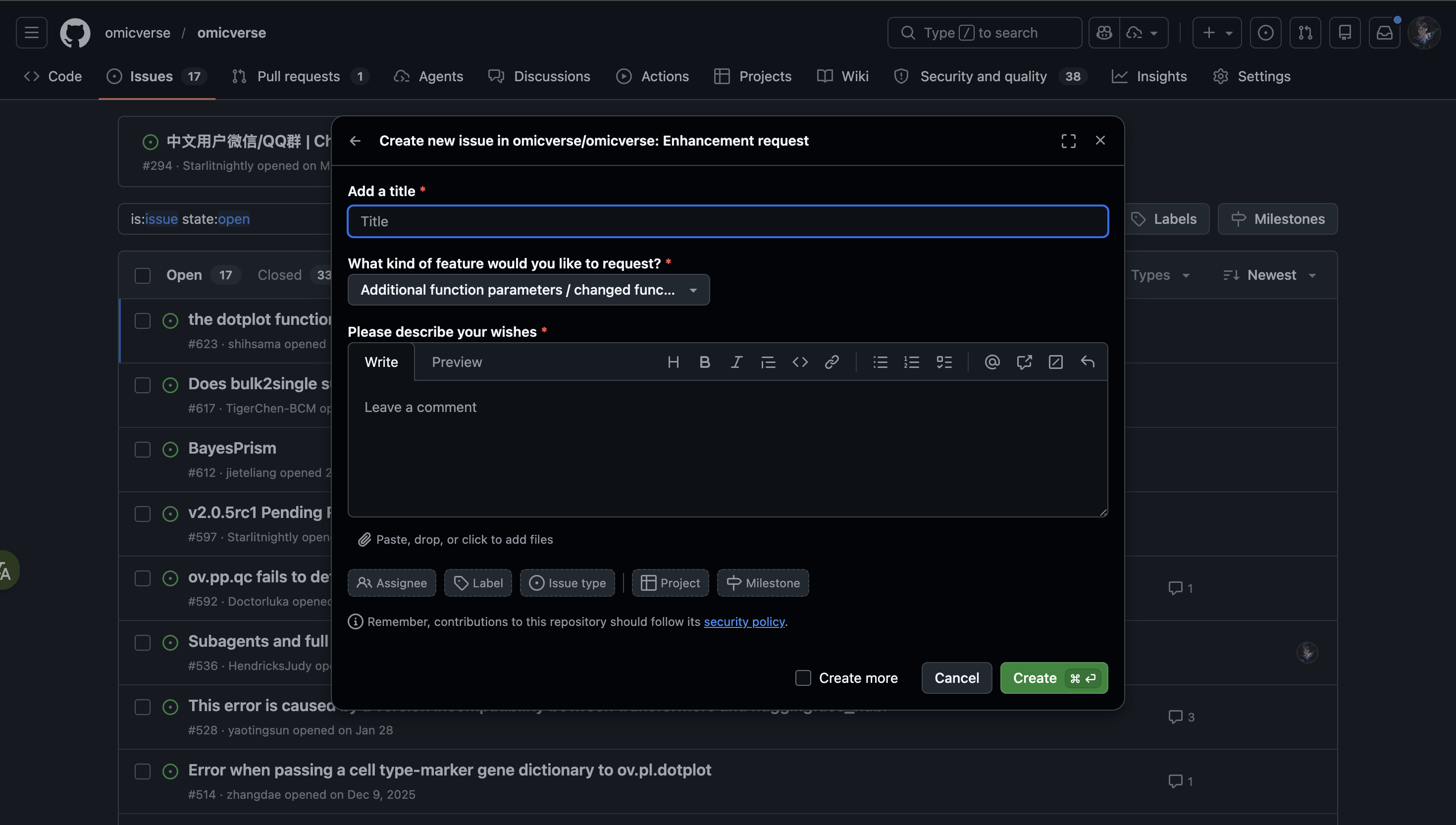Open the Types filter dropdown
Viewport: 1456px width, 825px height.
(1160, 275)
